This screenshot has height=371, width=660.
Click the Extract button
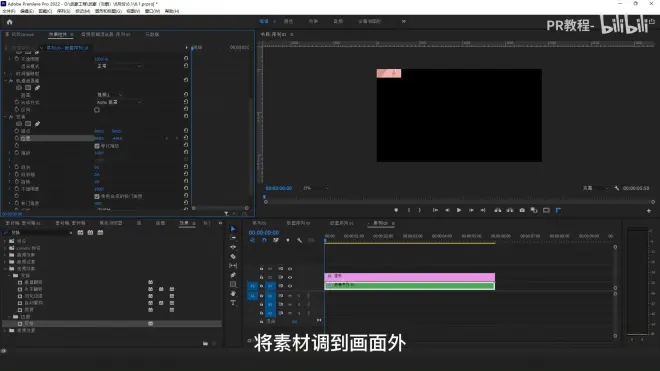coord(510,210)
